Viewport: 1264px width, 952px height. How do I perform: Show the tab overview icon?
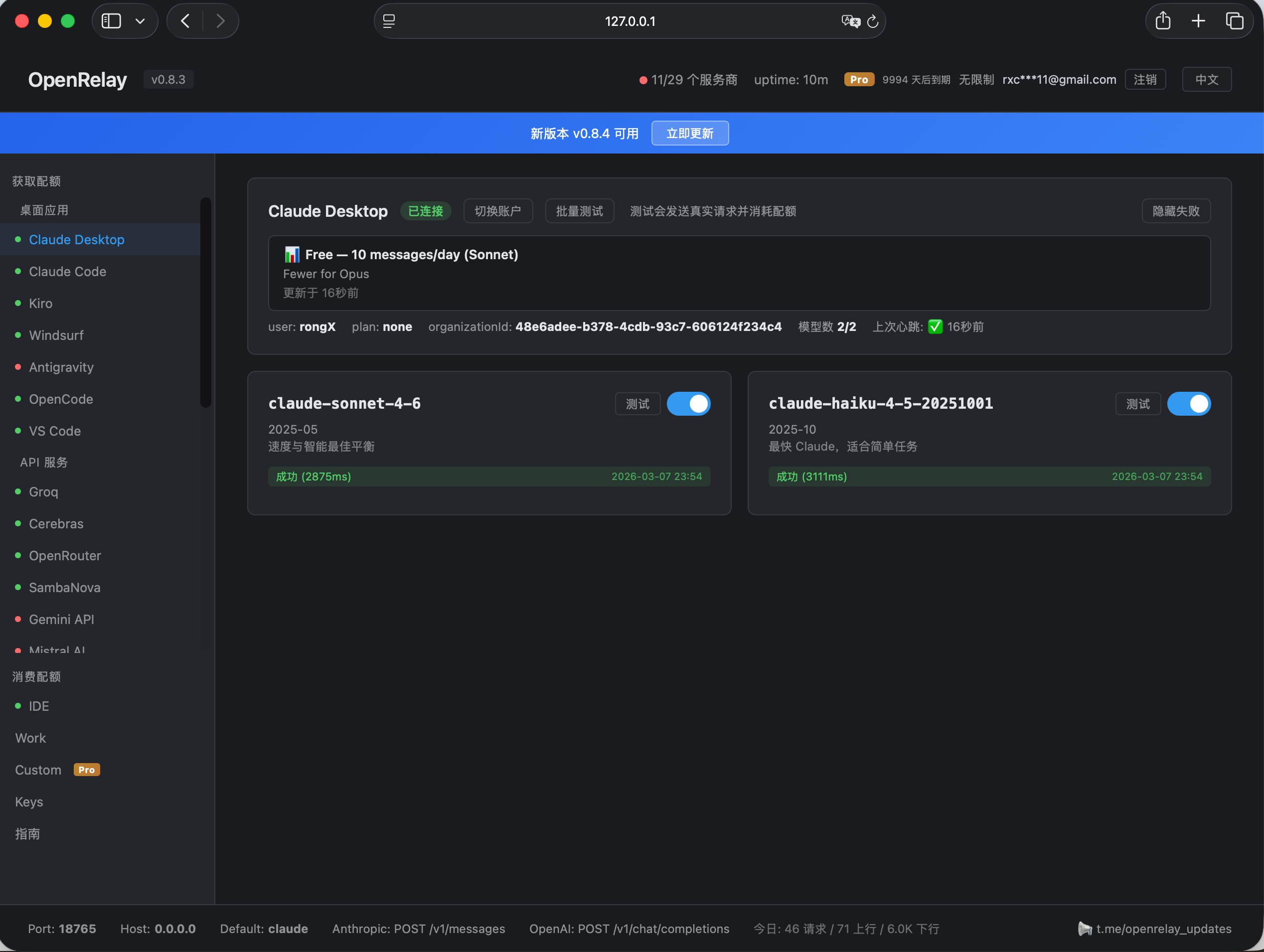[x=1234, y=21]
